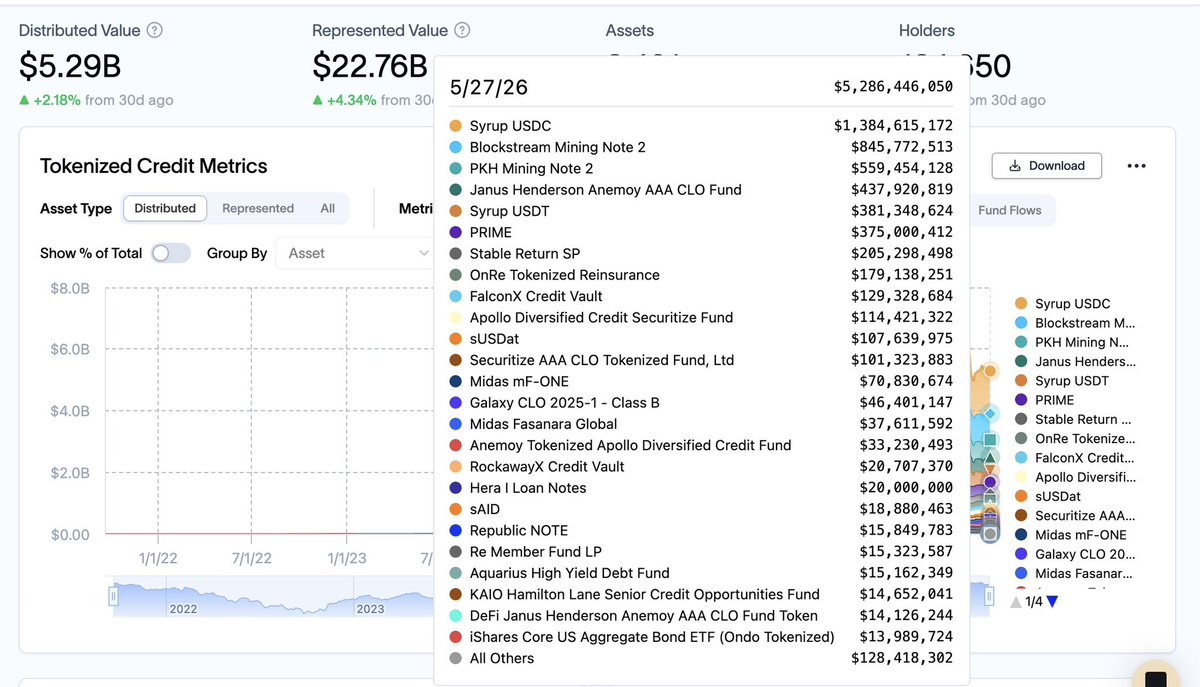Click the sUSDat legend color dot
The height and width of the screenshot is (687, 1200).
pyautogui.click(x=1021, y=496)
